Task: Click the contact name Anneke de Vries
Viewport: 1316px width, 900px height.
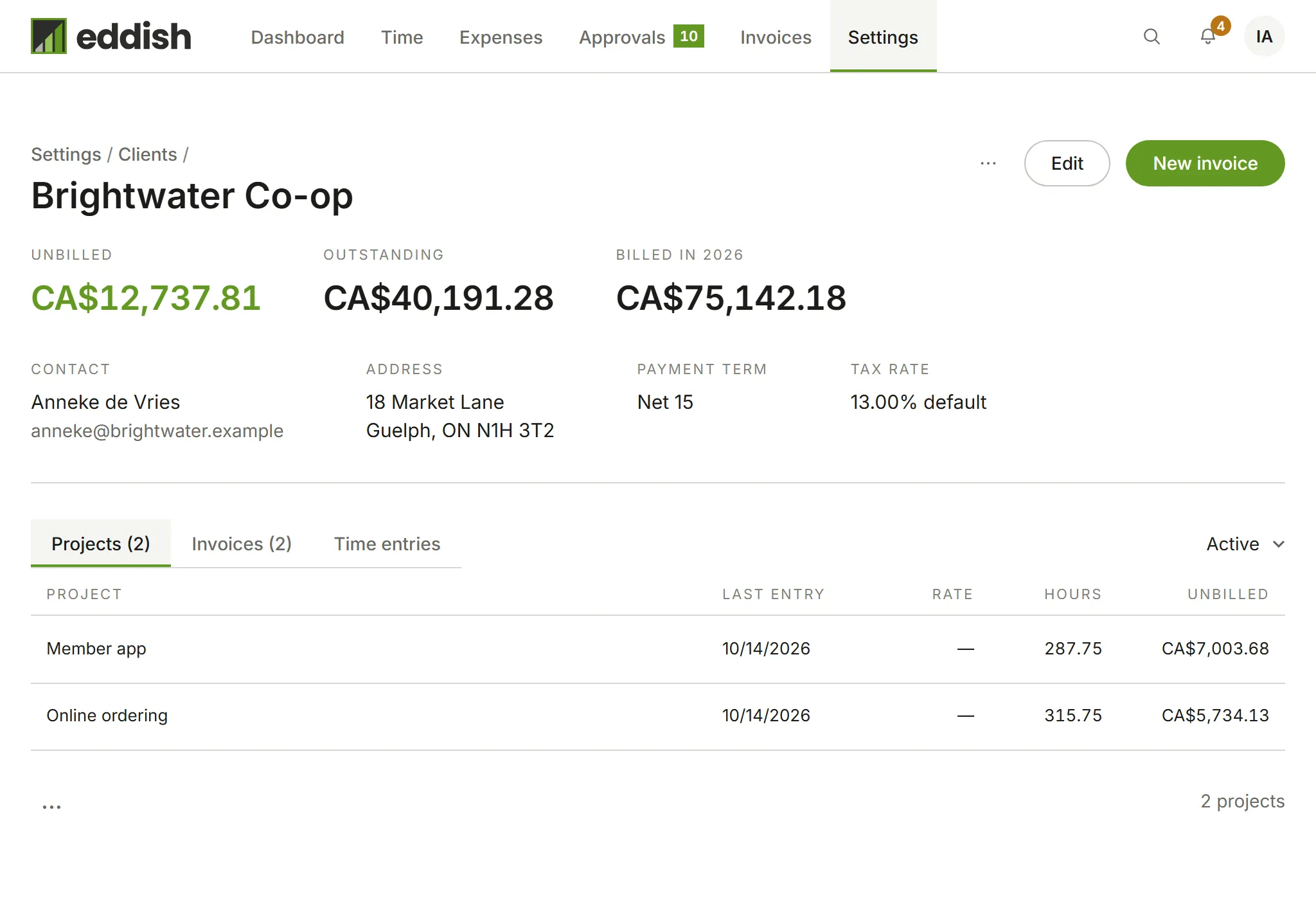Action: pyautogui.click(x=105, y=402)
